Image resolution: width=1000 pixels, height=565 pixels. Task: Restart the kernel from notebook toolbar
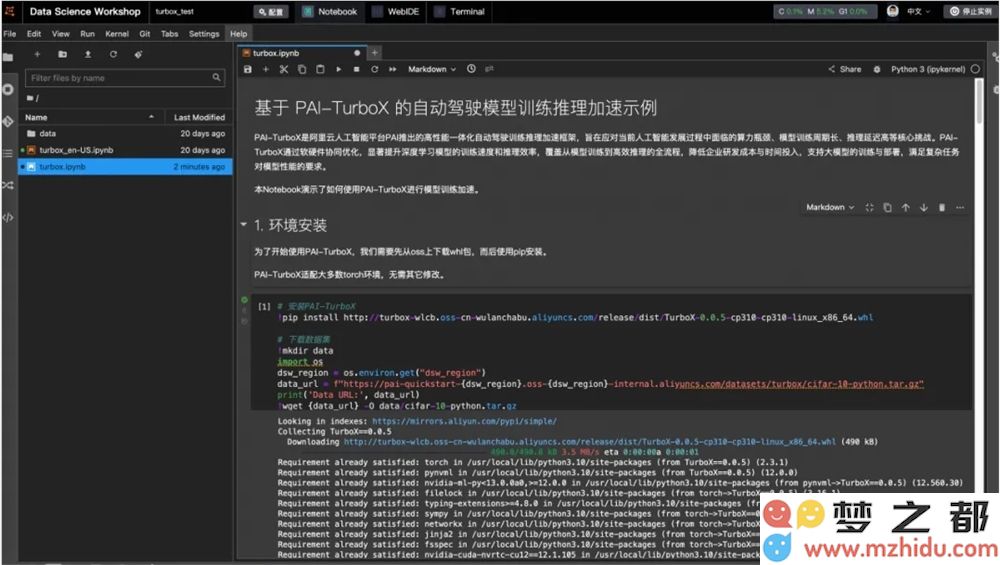click(374, 69)
